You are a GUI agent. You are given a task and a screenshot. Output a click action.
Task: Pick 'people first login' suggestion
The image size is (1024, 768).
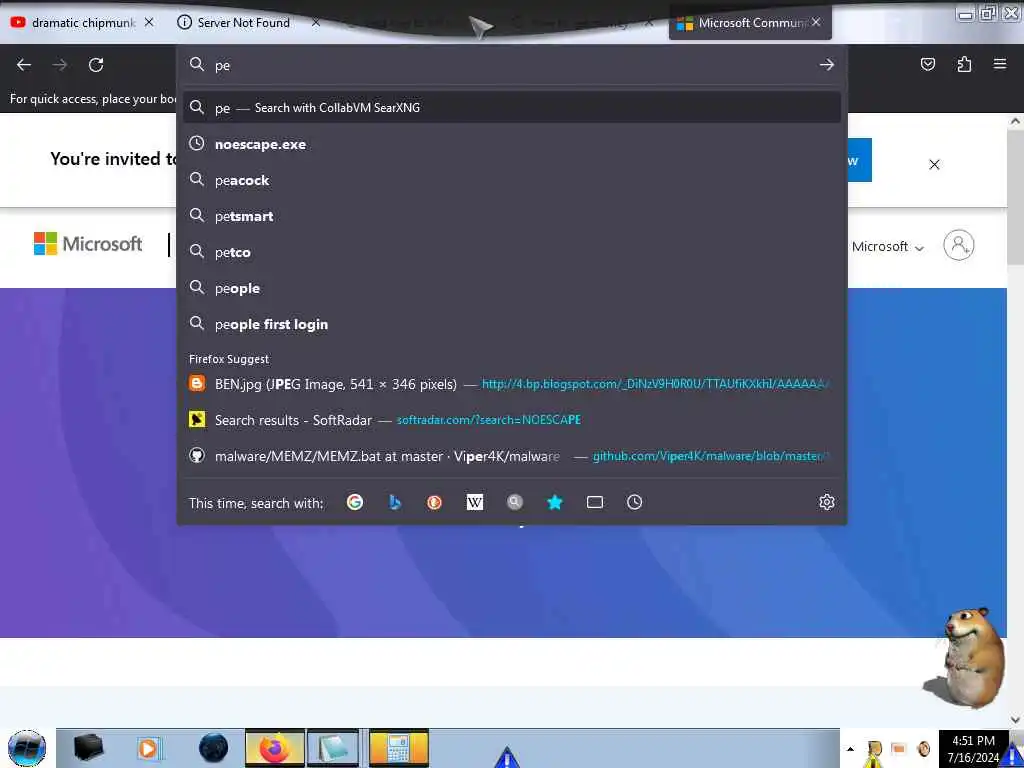coord(512,324)
